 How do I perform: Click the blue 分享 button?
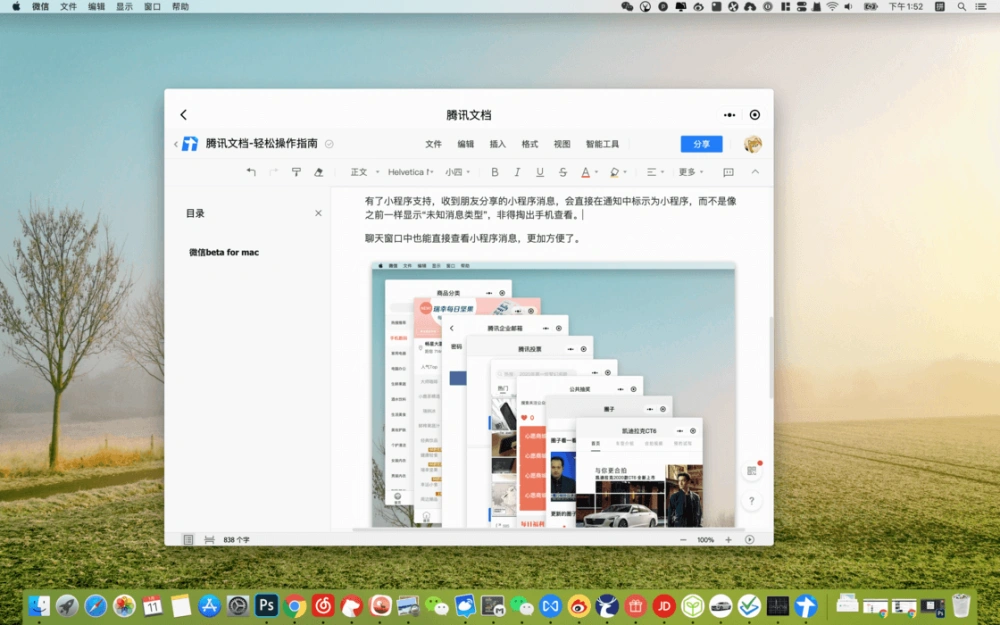tap(702, 144)
